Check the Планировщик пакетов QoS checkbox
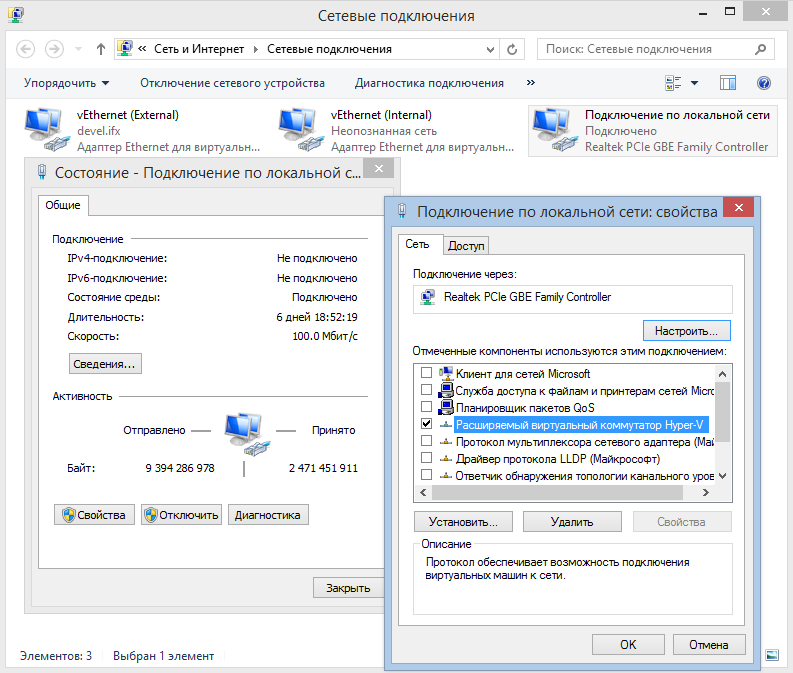Screen dimensions: 793x673 pos(427,407)
